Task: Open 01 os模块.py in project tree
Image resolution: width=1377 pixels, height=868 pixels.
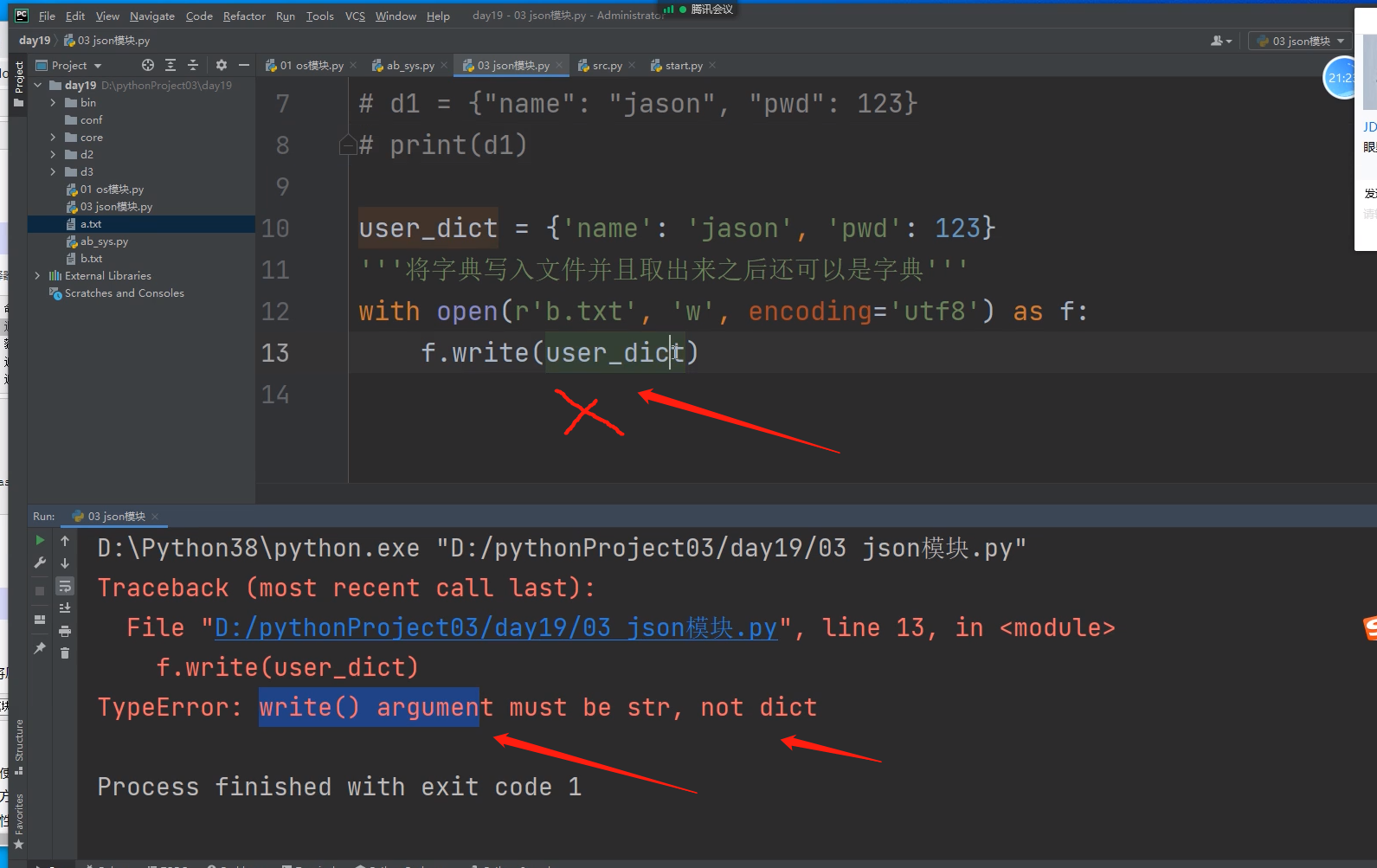Action: [x=105, y=189]
